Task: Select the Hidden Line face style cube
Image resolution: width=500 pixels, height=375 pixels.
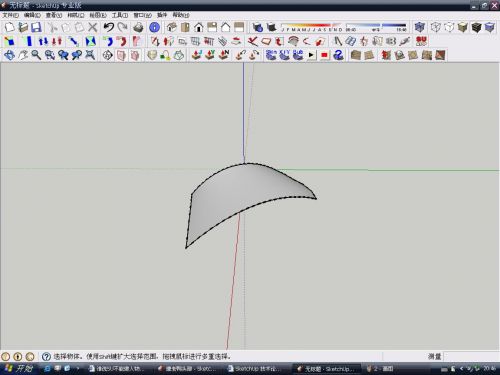Action: tap(449, 27)
